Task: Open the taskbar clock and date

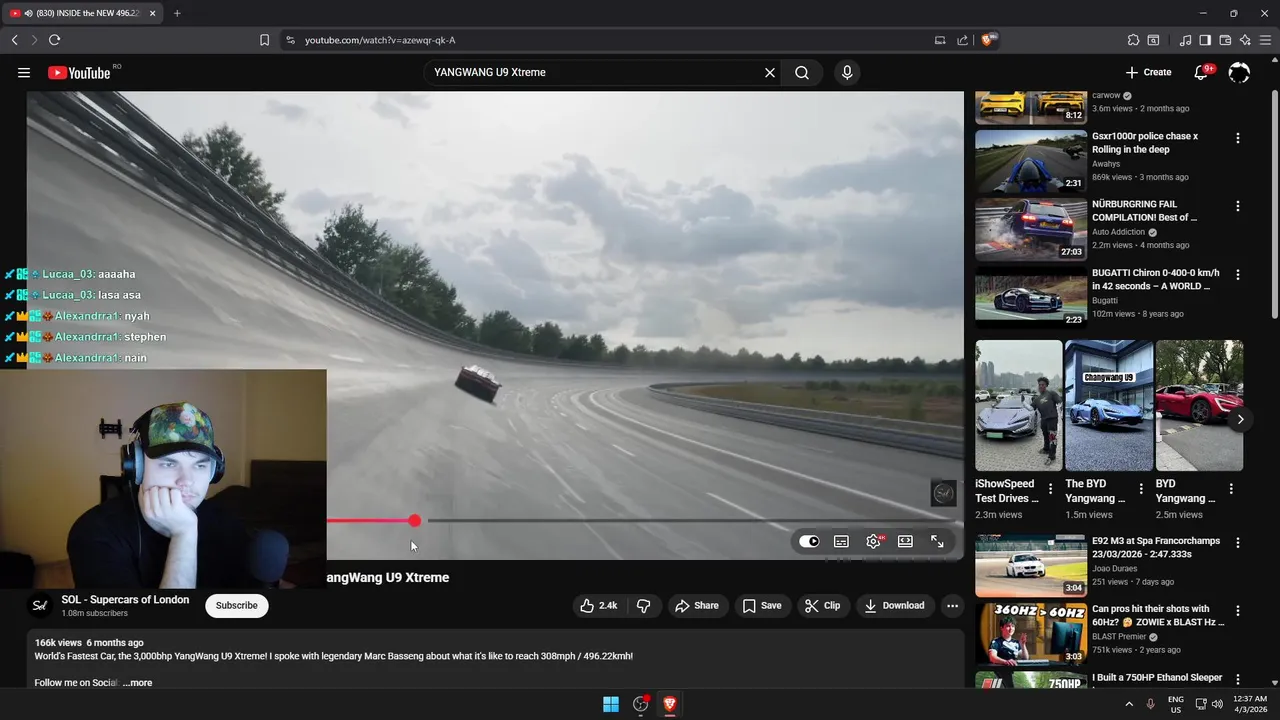Action: (x=1251, y=704)
